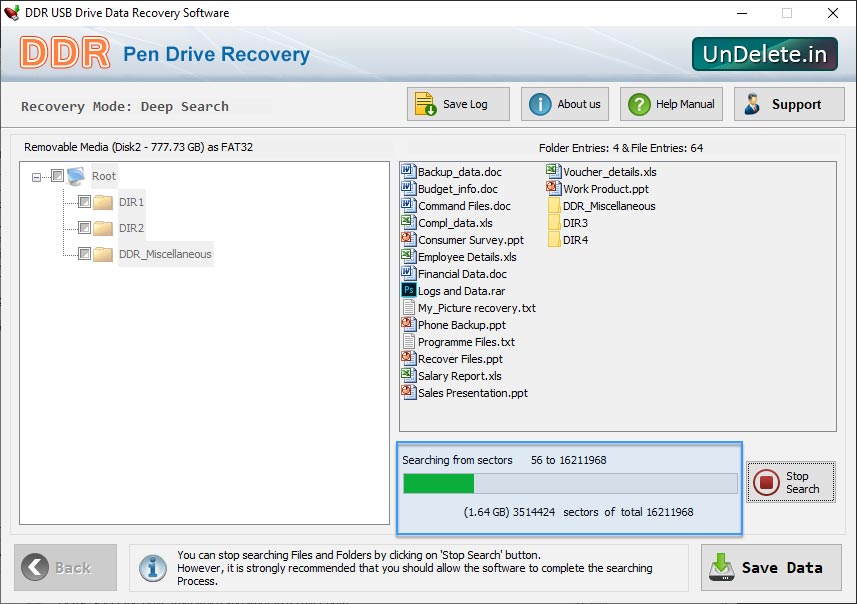Click the About us info icon
Screen dimensions: 857x604
click(540, 104)
